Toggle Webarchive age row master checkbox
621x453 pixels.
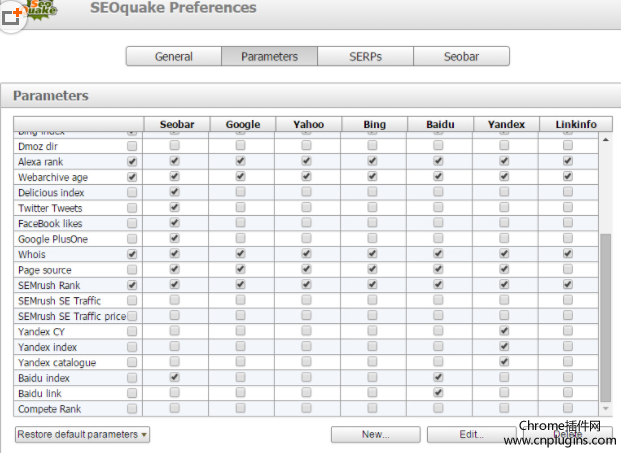tap(132, 177)
